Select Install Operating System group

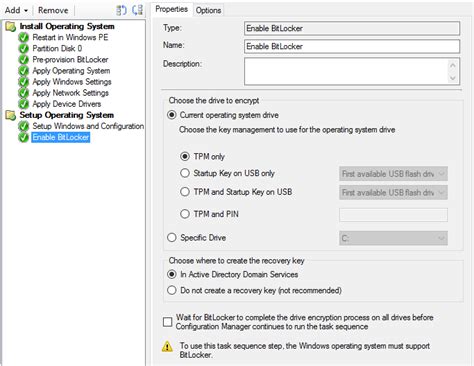point(67,26)
